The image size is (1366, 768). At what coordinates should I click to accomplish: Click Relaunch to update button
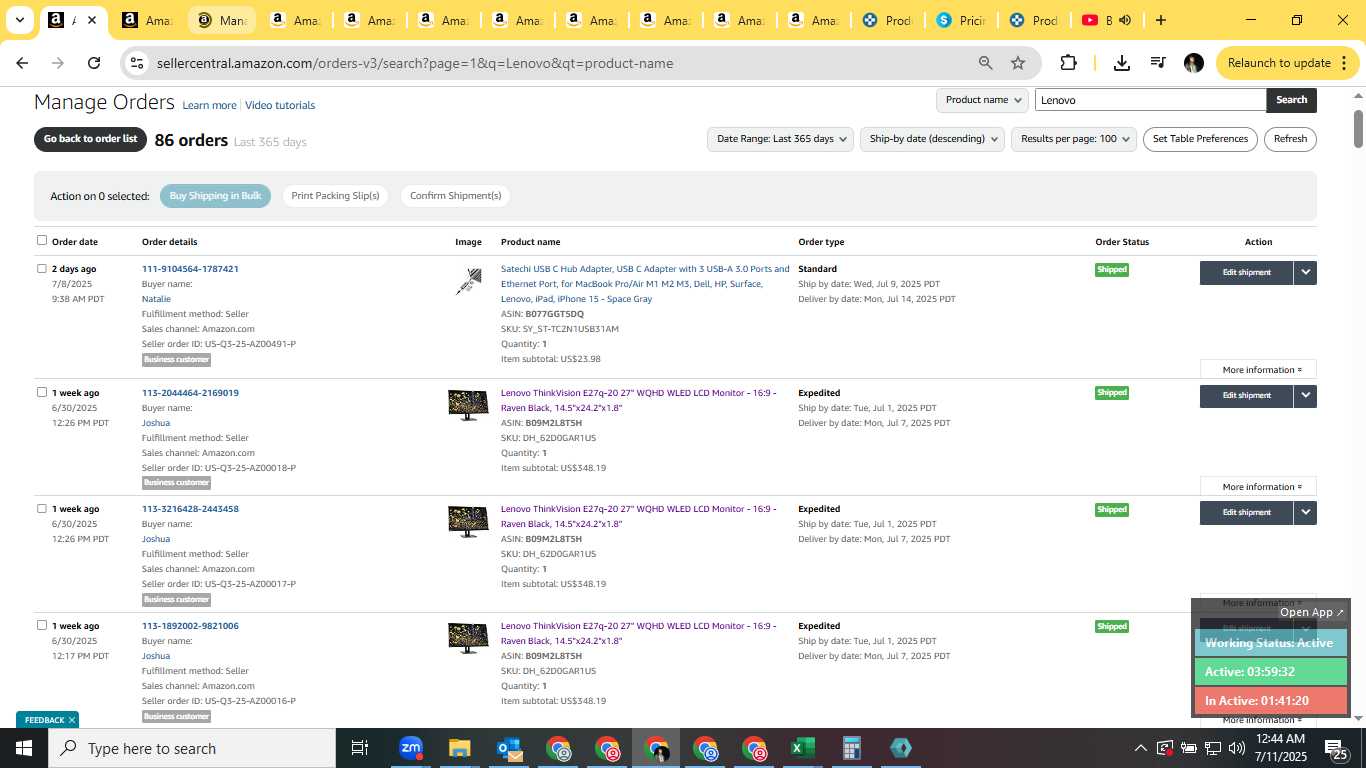tap(1278, 63)
